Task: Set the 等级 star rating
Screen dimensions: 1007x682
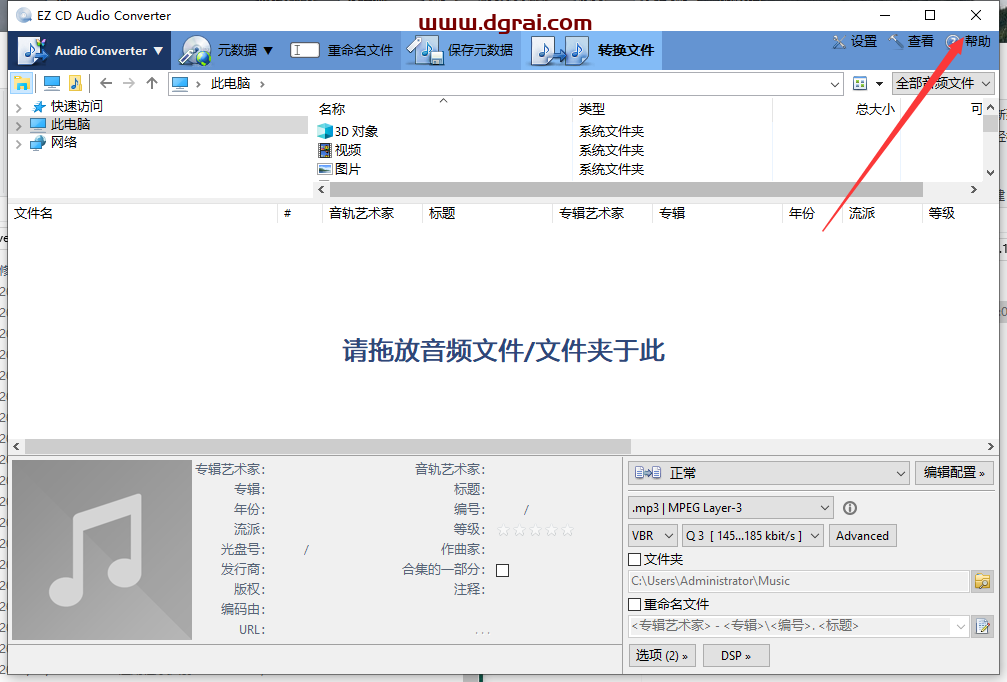Action: (535, 530)
